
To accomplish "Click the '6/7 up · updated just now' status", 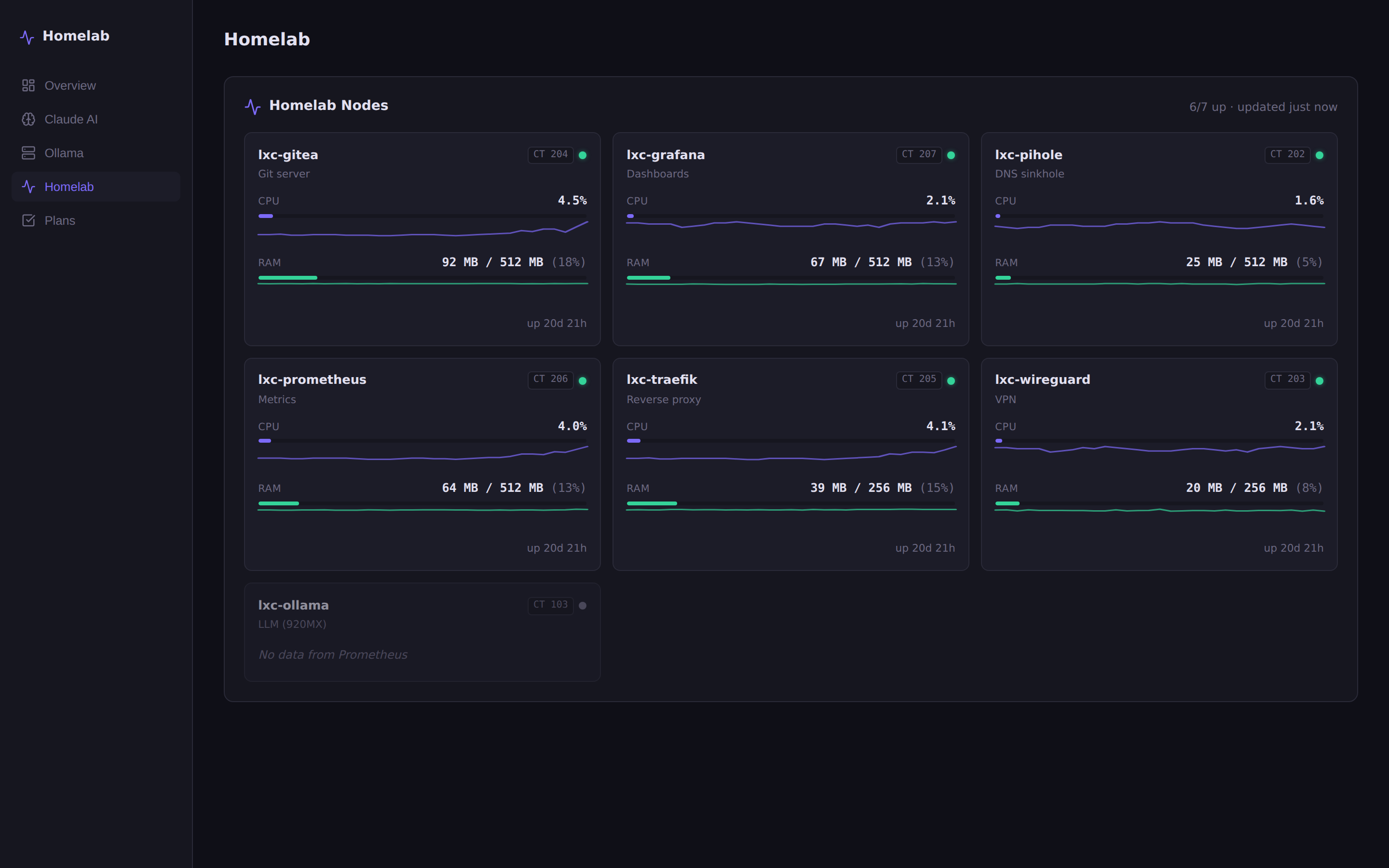I will [x=1263, y=107].
